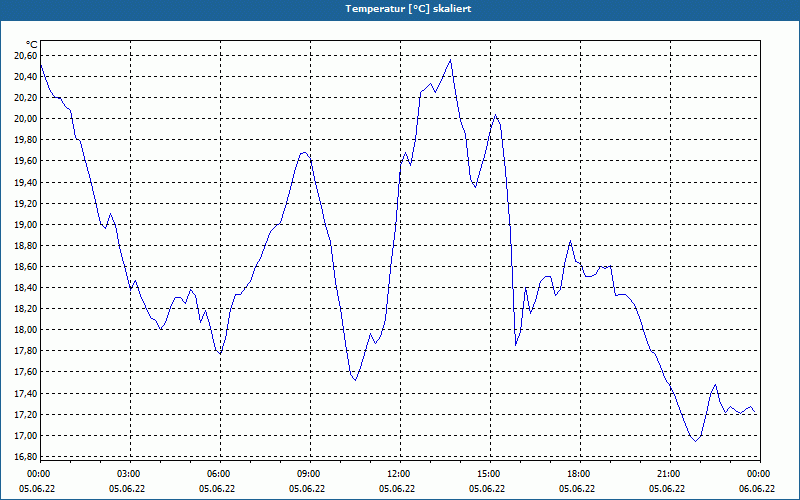Pick the 19,60 temperature axis label
800x500 pixels.
[x=25, y=161]
